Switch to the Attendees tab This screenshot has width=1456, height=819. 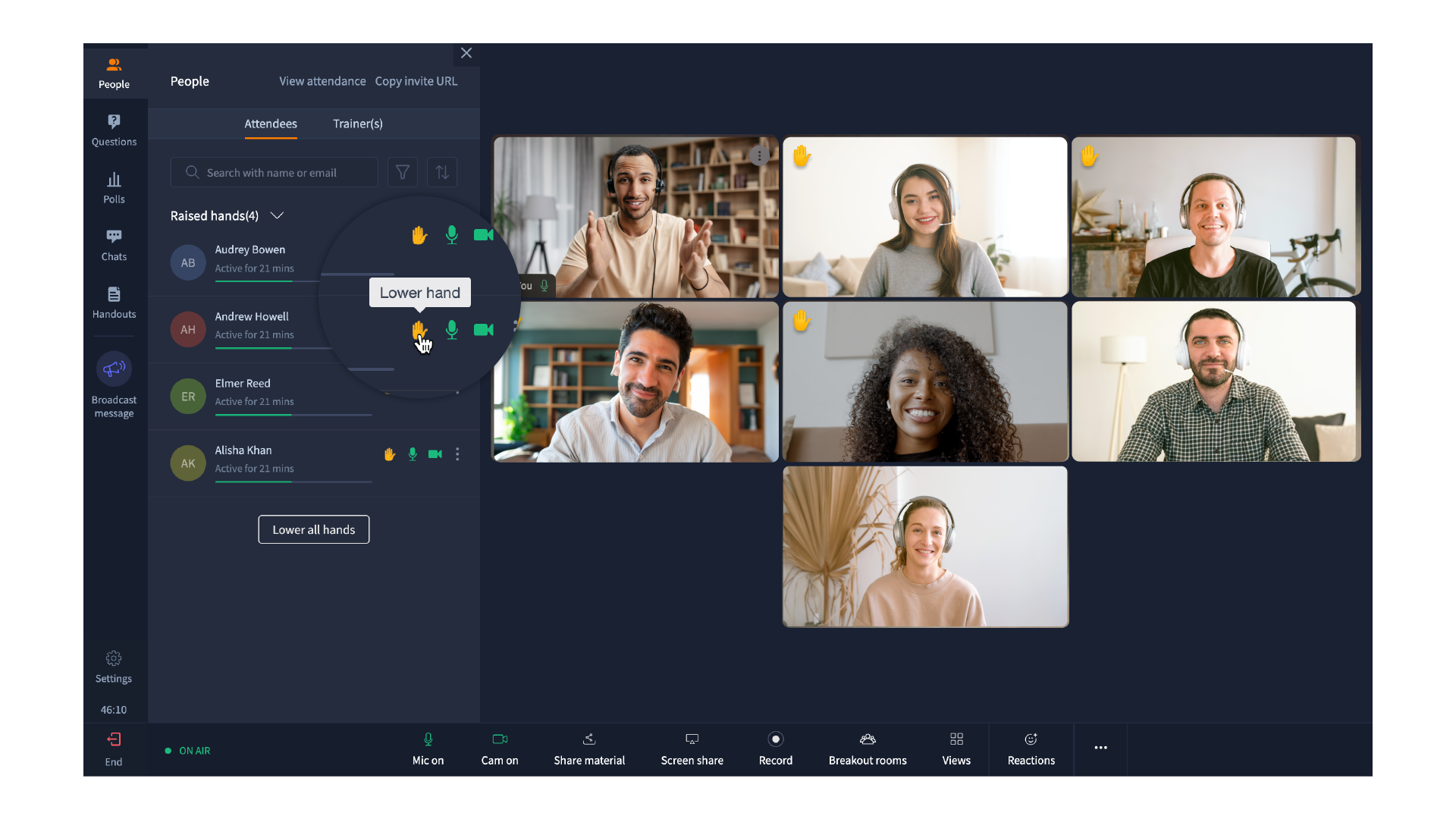click(x=271, y=124)
